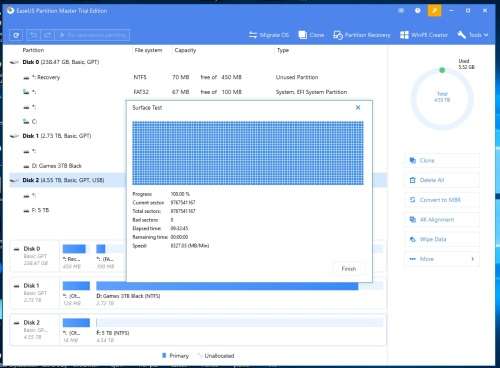
Task: Click the side panel Clone action
Action: click(442, 161)
